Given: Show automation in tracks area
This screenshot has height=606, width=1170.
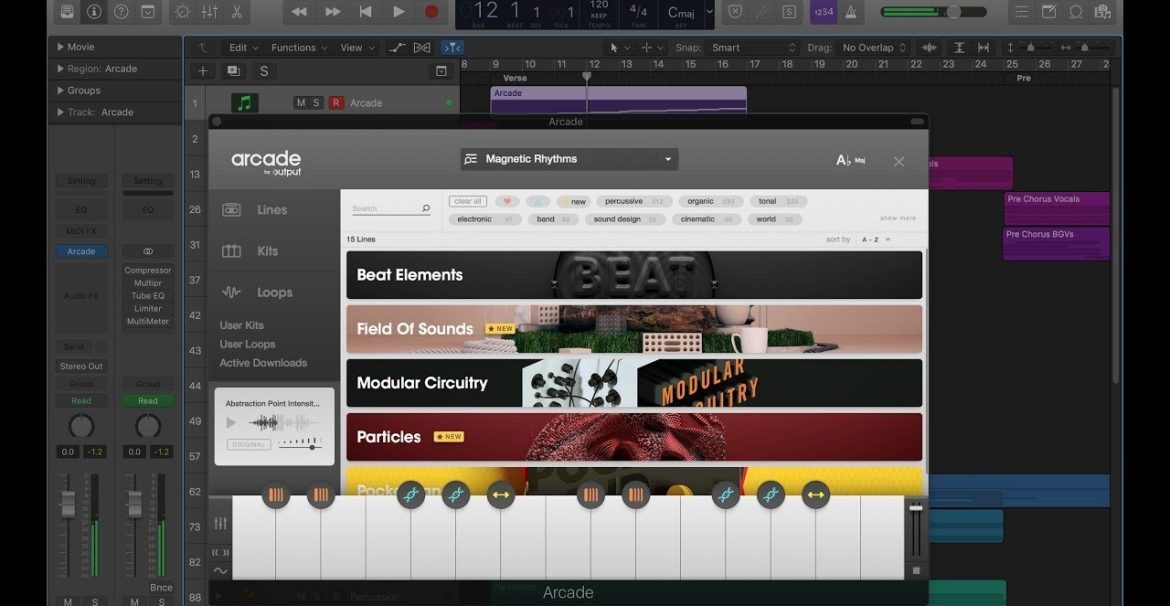Looking at the screenshot, I should click(x=397, y=48).
